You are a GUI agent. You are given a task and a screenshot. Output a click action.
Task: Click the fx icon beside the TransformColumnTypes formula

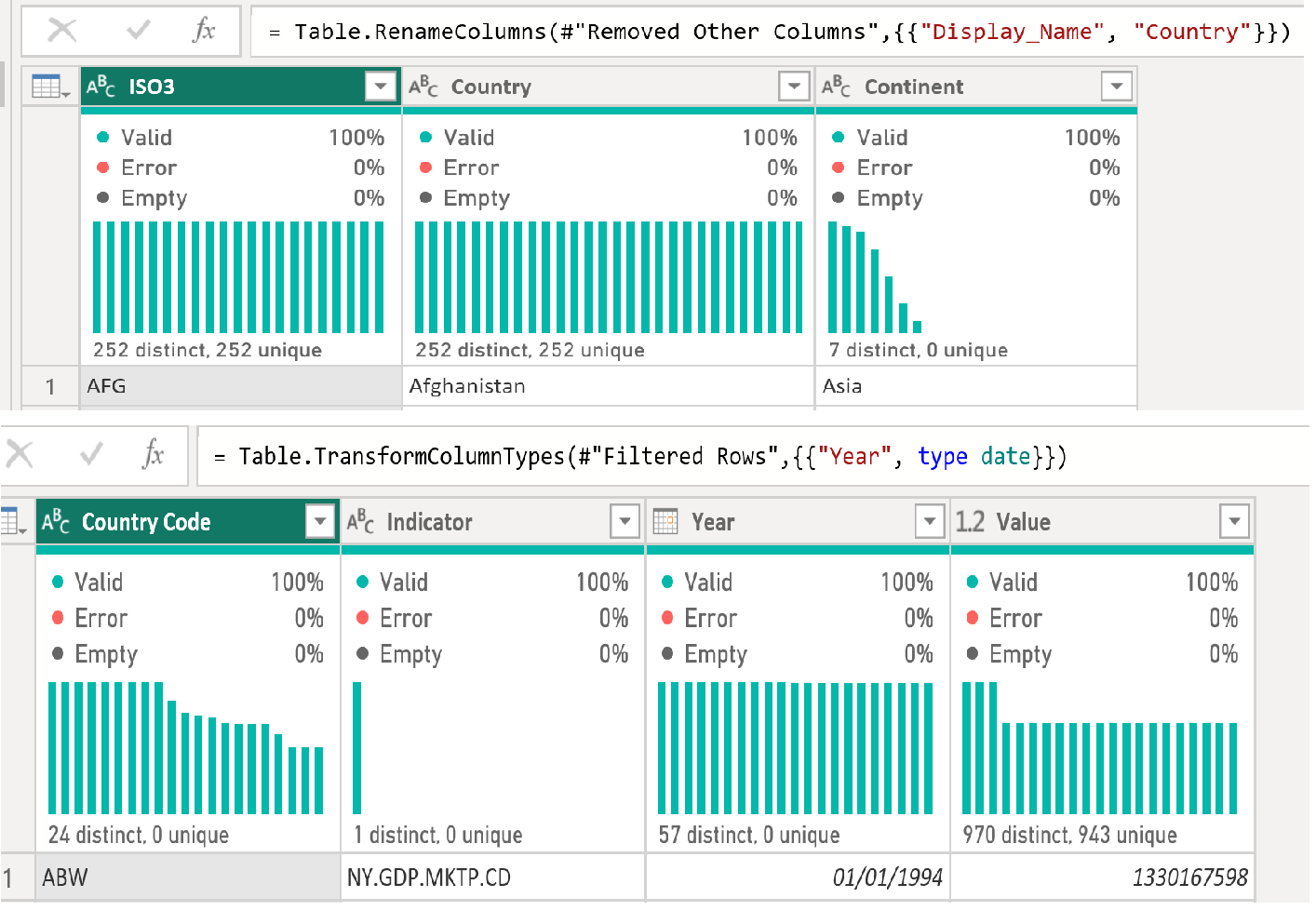154,454
